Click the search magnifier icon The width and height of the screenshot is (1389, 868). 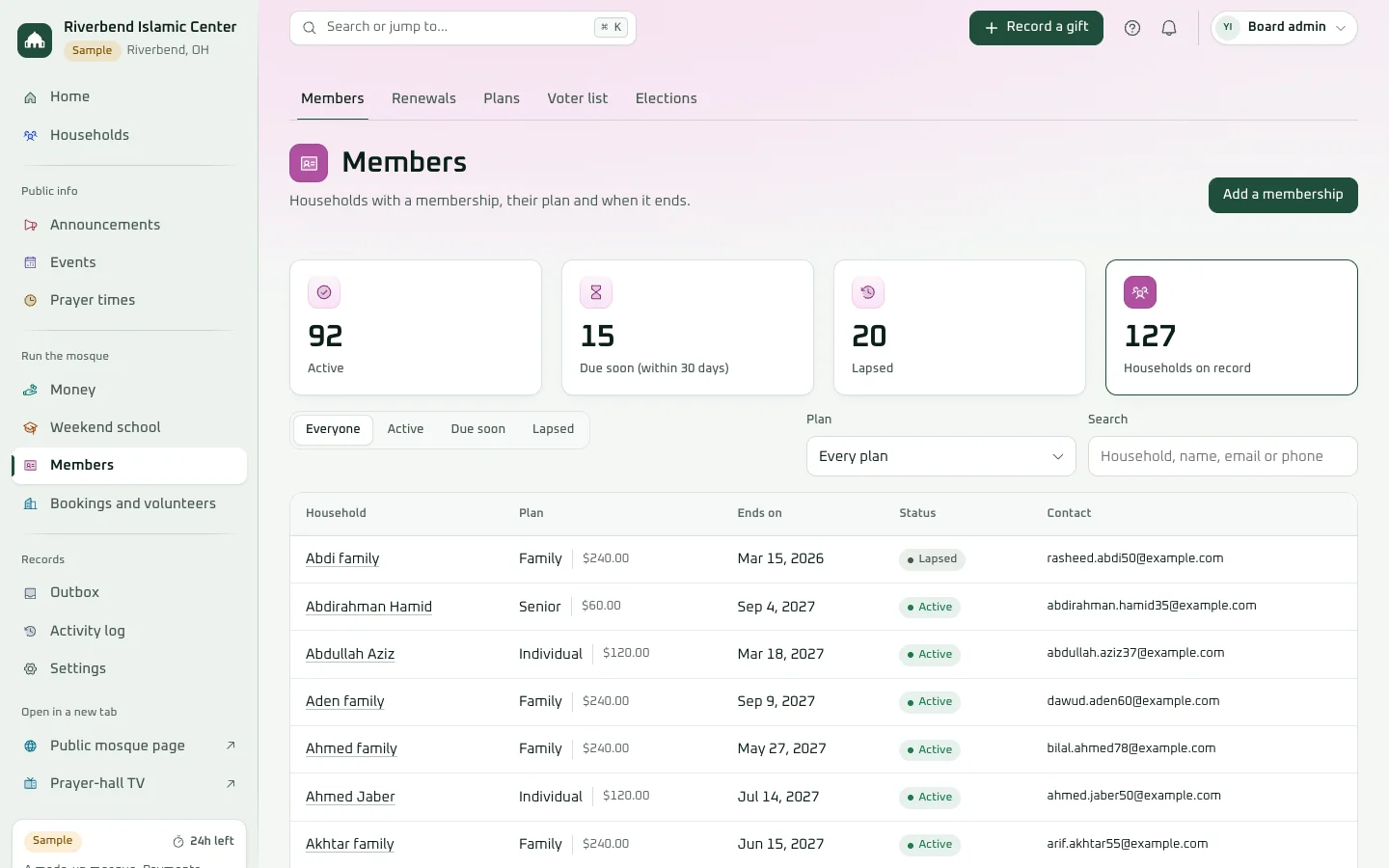310,28
